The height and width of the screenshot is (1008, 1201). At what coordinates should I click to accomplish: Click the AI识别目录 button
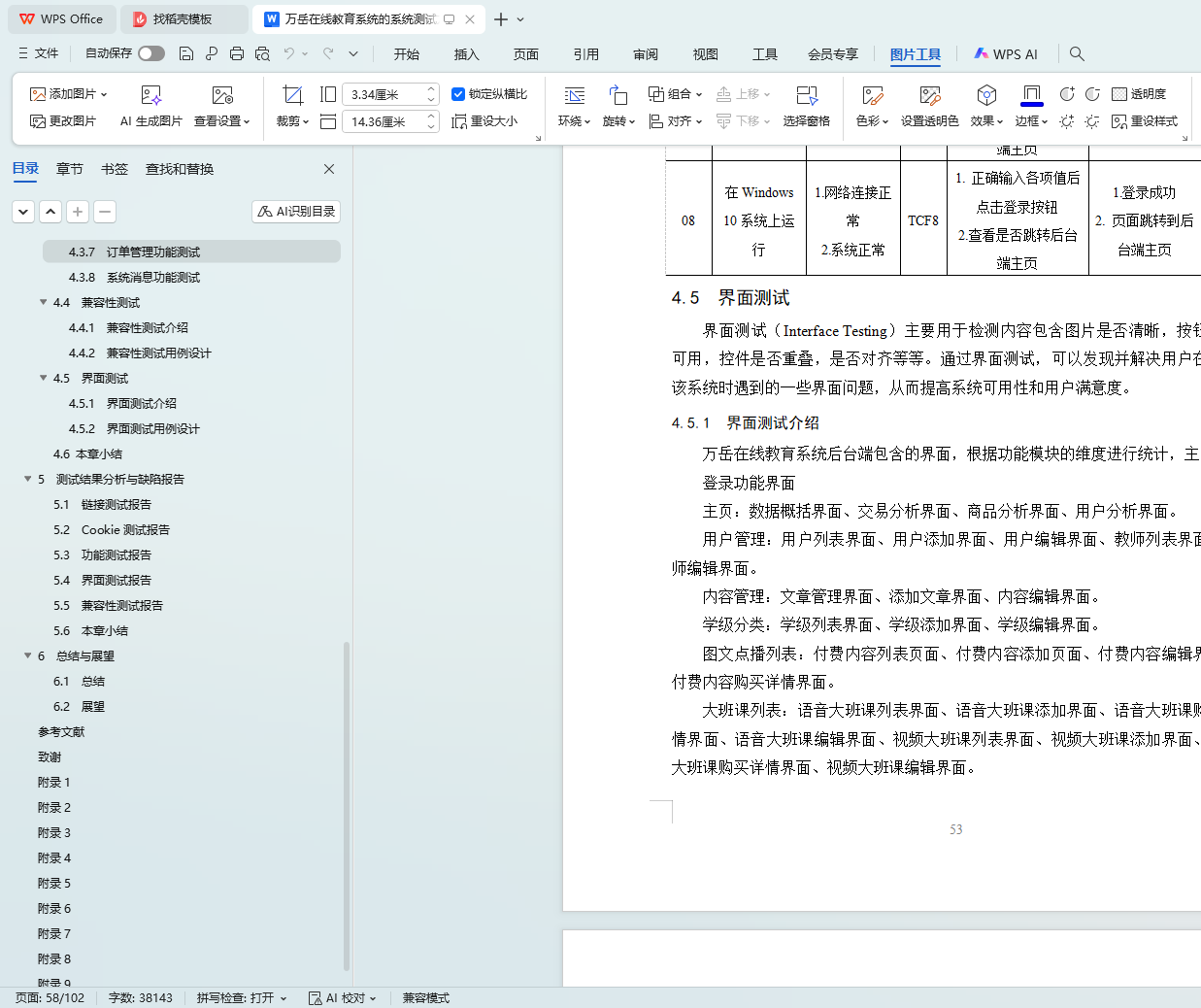296,211
